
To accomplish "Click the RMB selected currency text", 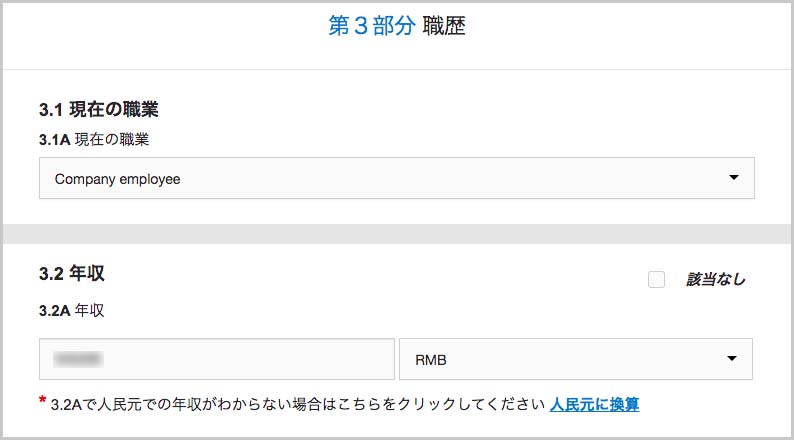I will point(431,360).
